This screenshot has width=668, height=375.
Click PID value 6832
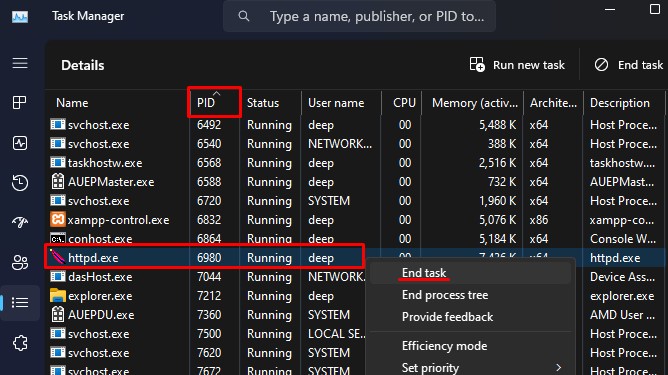[x=209, y=220]
